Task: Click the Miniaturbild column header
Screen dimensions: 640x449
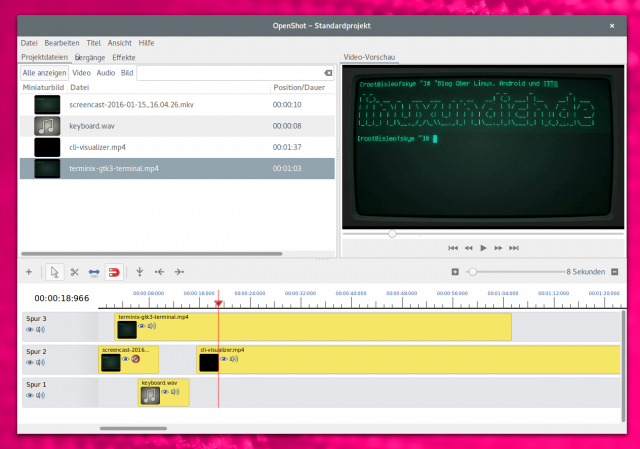Action: coord(43,87)
